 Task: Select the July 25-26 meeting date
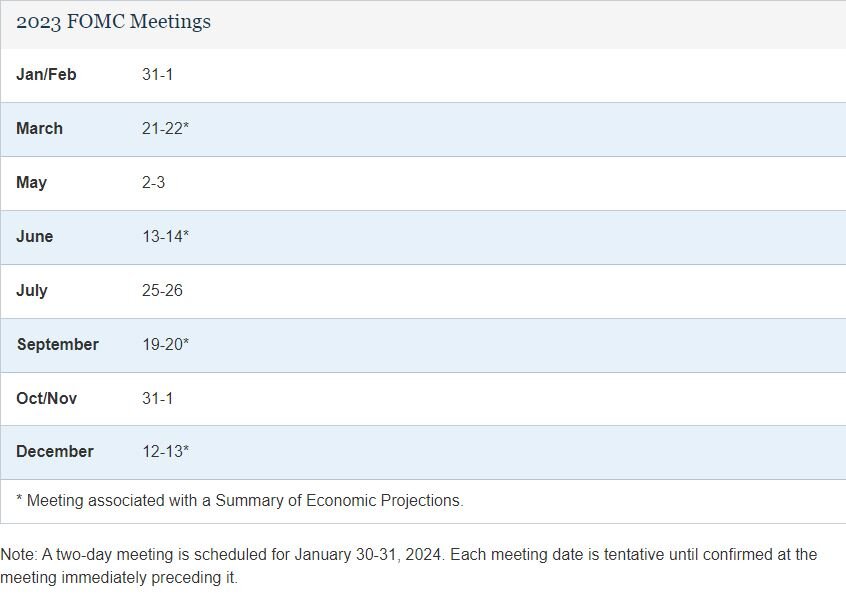tap(162, 291)
